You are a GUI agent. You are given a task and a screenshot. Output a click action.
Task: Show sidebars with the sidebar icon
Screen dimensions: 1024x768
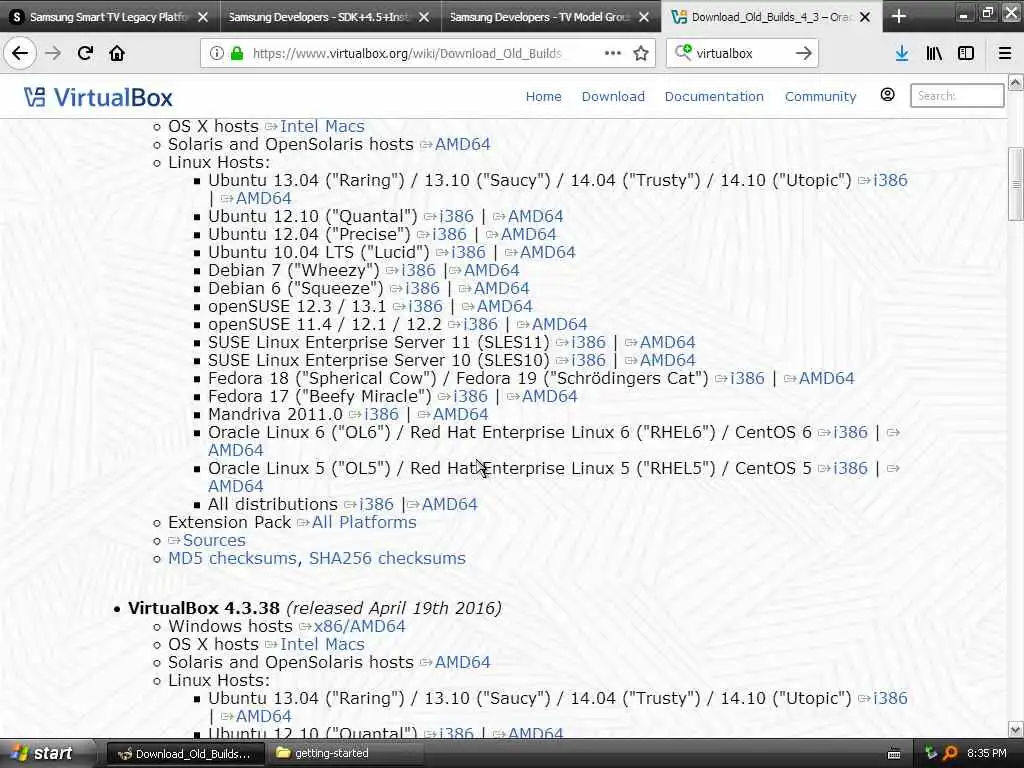click(966, 54)
